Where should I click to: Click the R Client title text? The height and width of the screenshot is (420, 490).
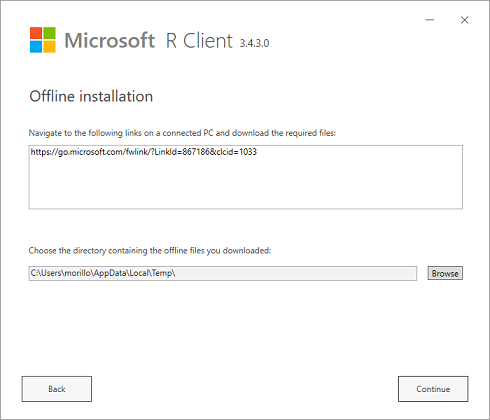199,41
